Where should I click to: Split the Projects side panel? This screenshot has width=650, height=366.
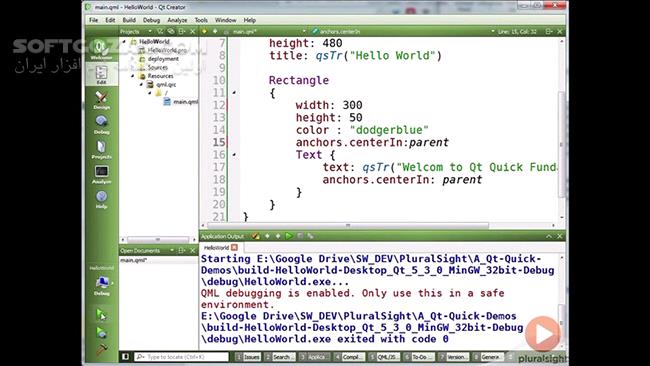182,32
